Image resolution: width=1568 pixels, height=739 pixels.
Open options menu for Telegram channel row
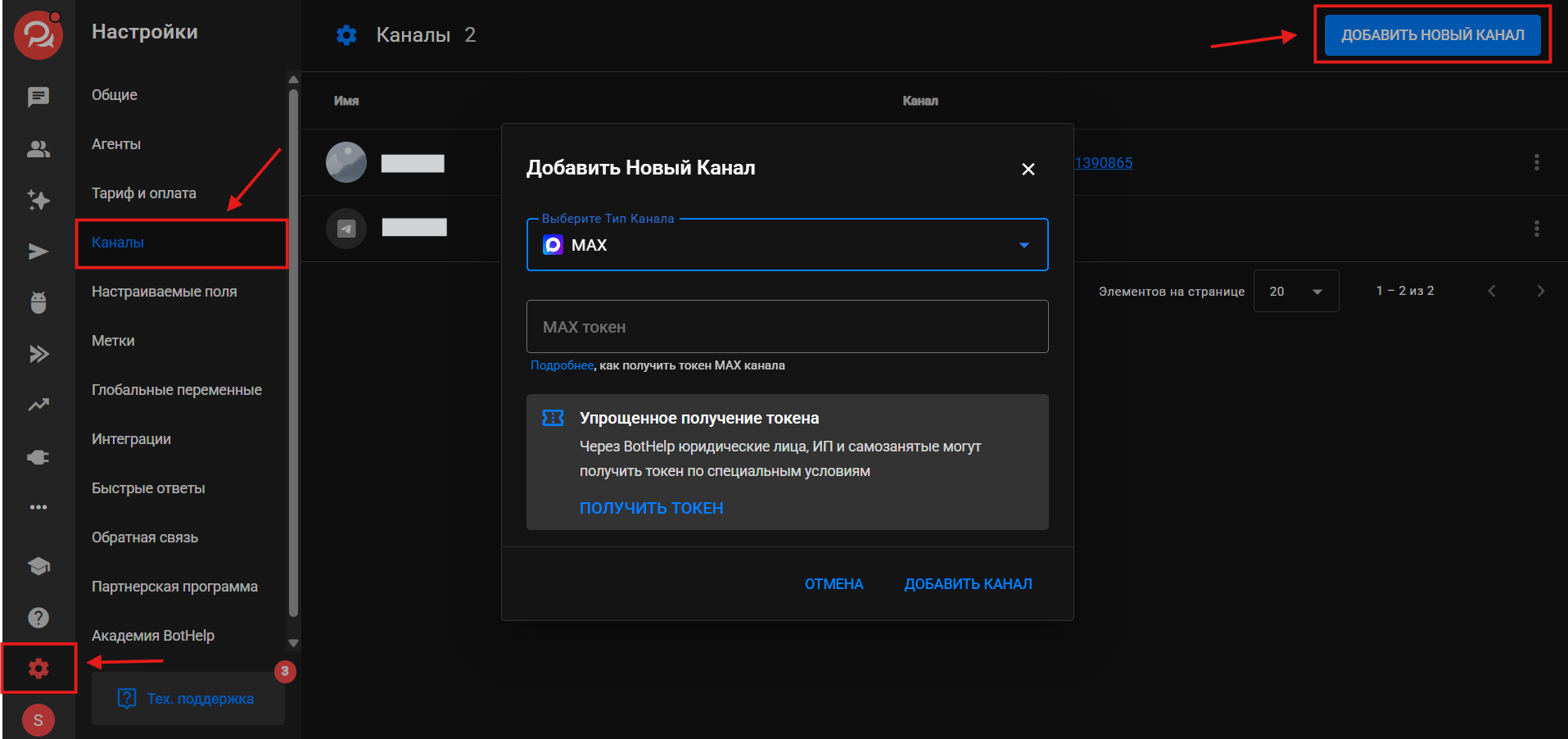click(x=1537, y=228)
